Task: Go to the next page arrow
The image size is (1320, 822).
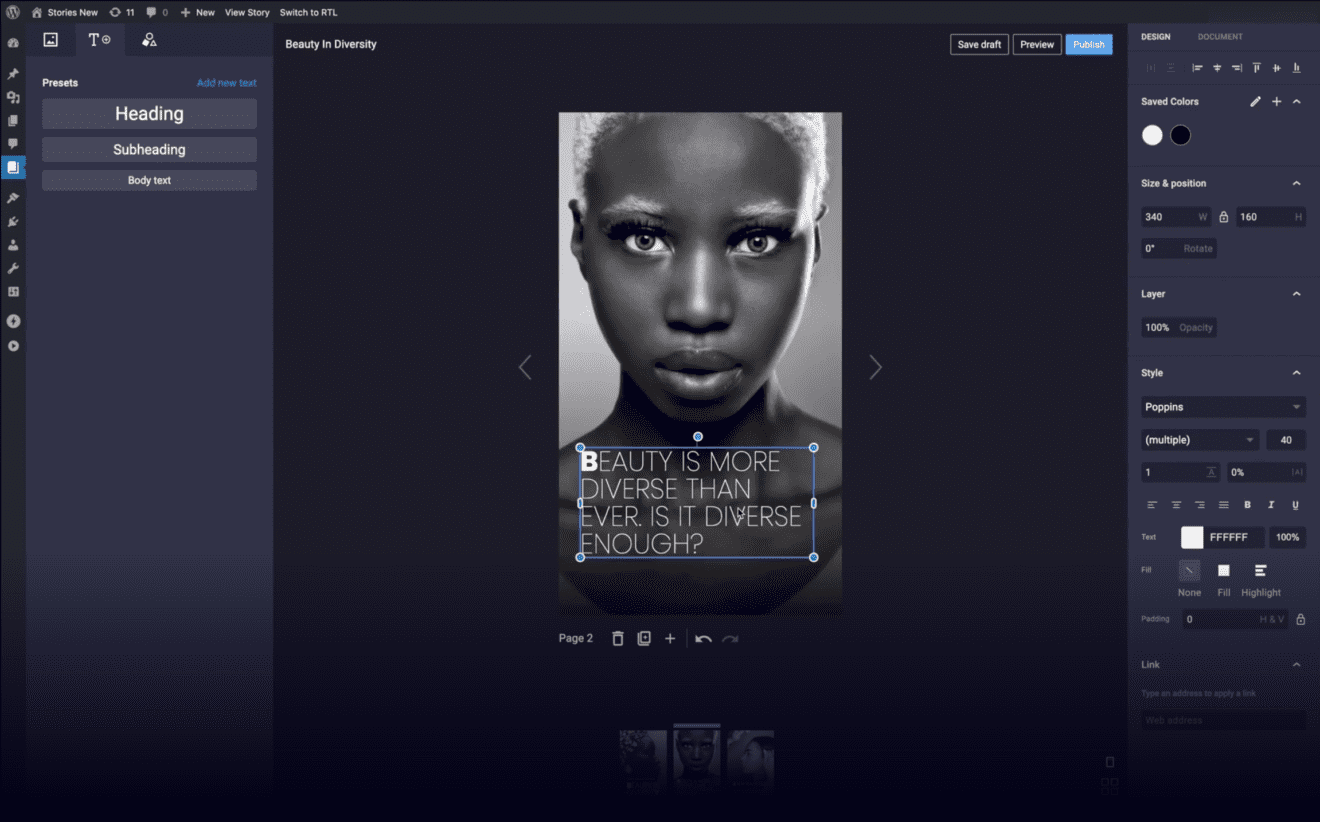Action: 875,367
